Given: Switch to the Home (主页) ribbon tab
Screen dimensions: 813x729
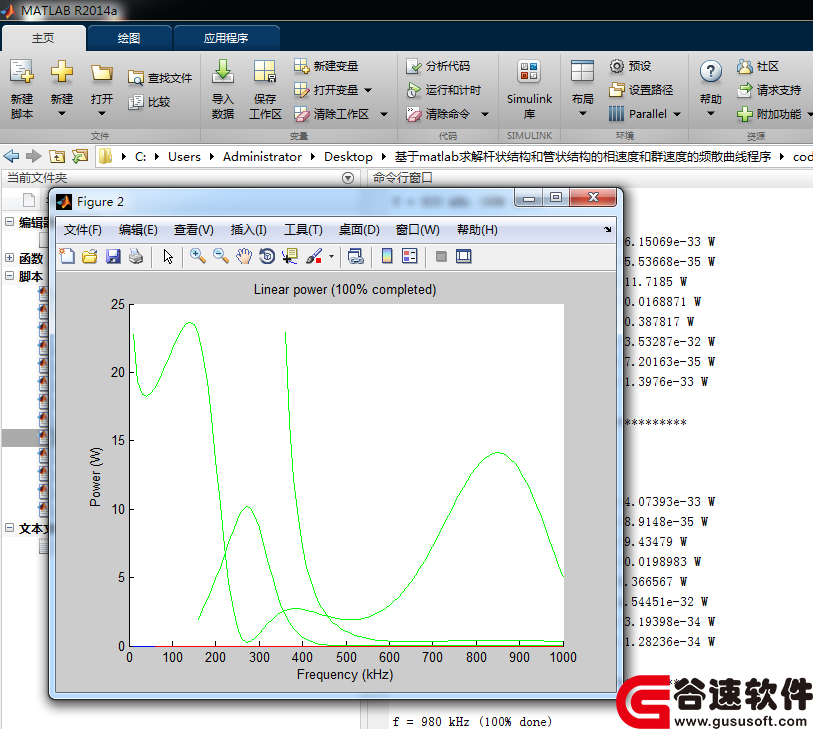Looking at the screenshot, I should pos(44,38).
